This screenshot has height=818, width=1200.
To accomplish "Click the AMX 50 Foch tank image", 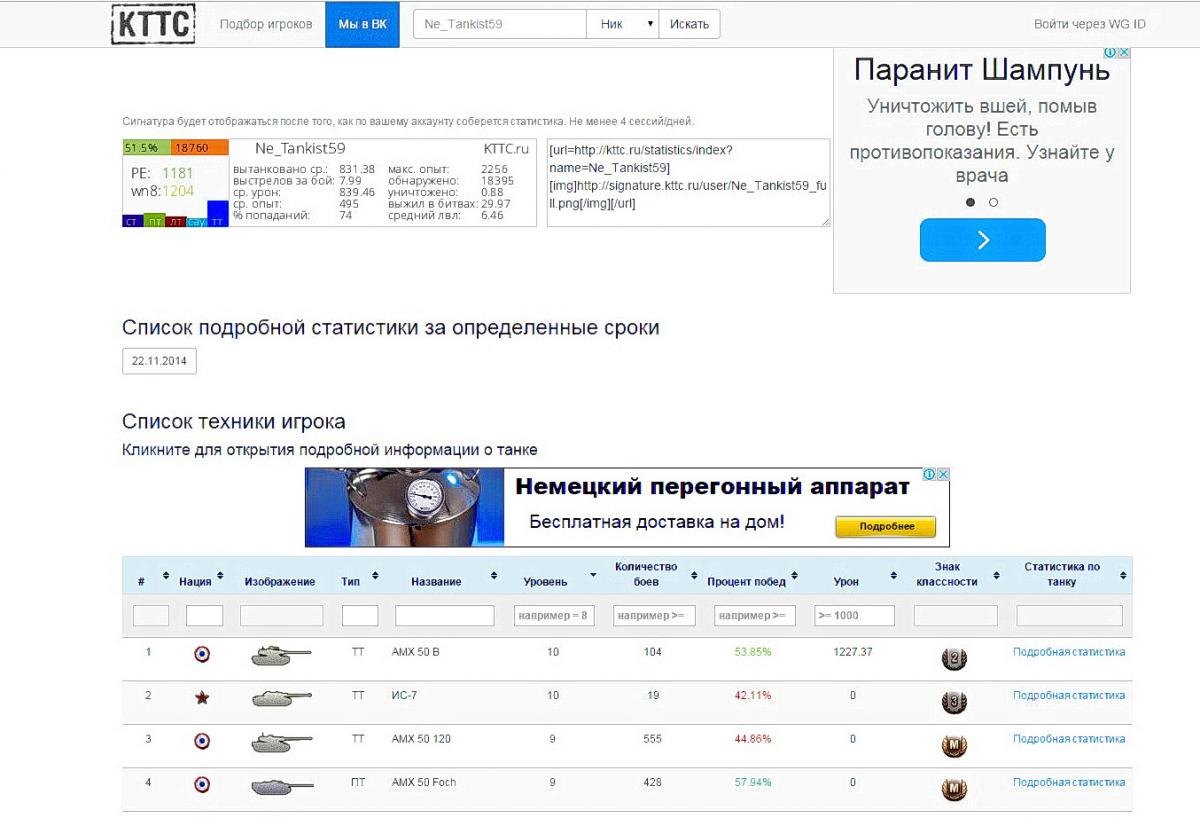I will [281, 786].
